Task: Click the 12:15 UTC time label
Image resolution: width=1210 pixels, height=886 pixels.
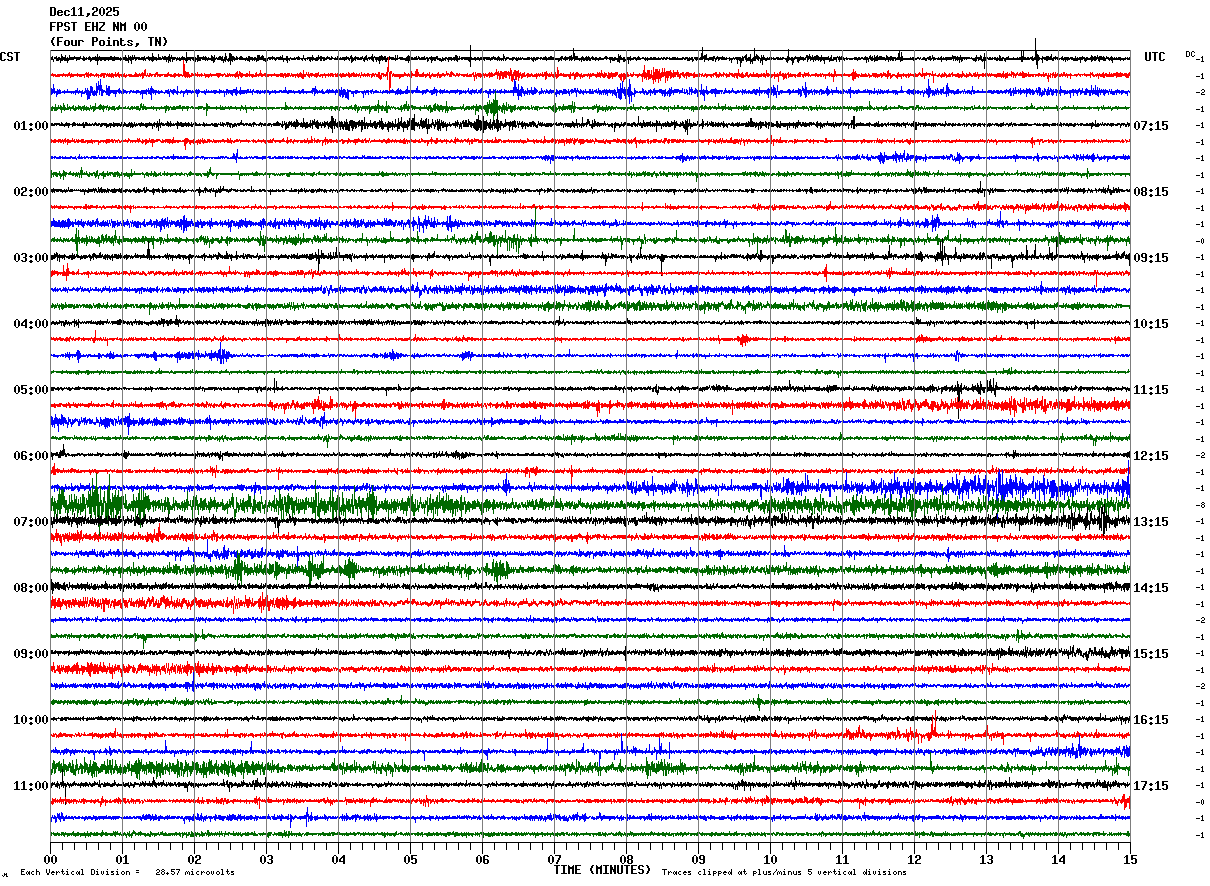Action: (1151, 456)
